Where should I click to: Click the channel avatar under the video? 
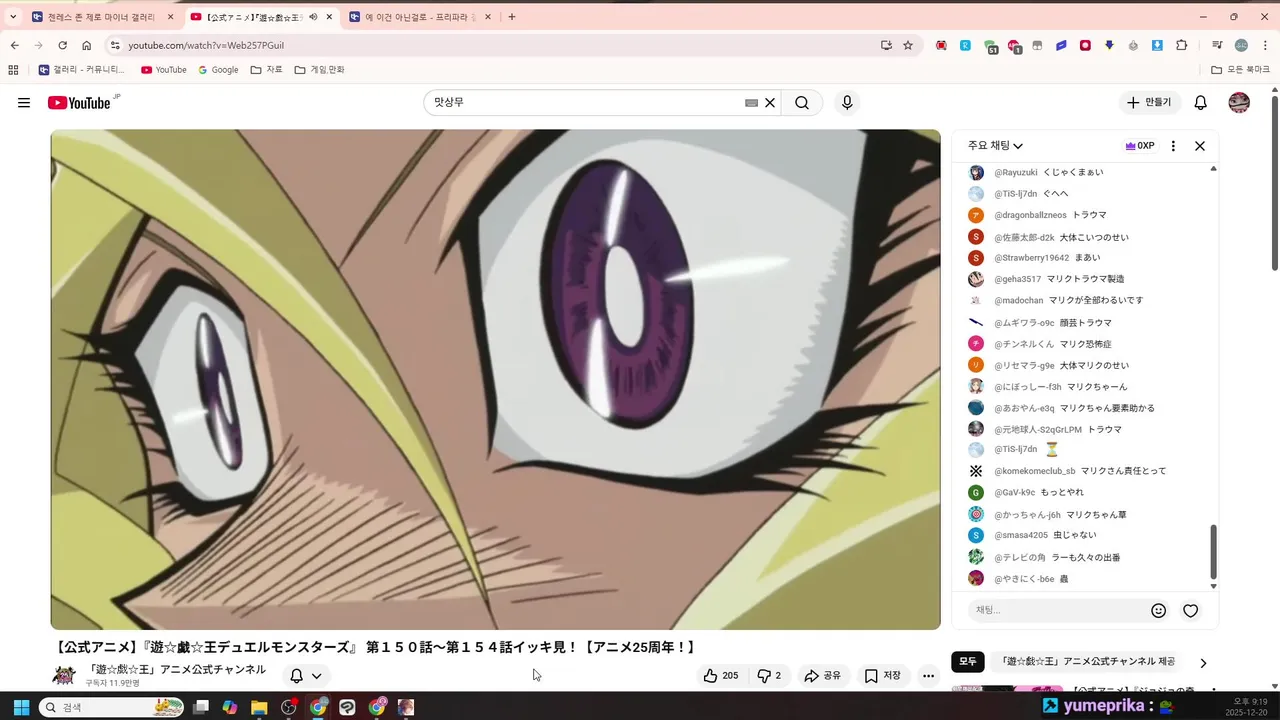[64, 676]
